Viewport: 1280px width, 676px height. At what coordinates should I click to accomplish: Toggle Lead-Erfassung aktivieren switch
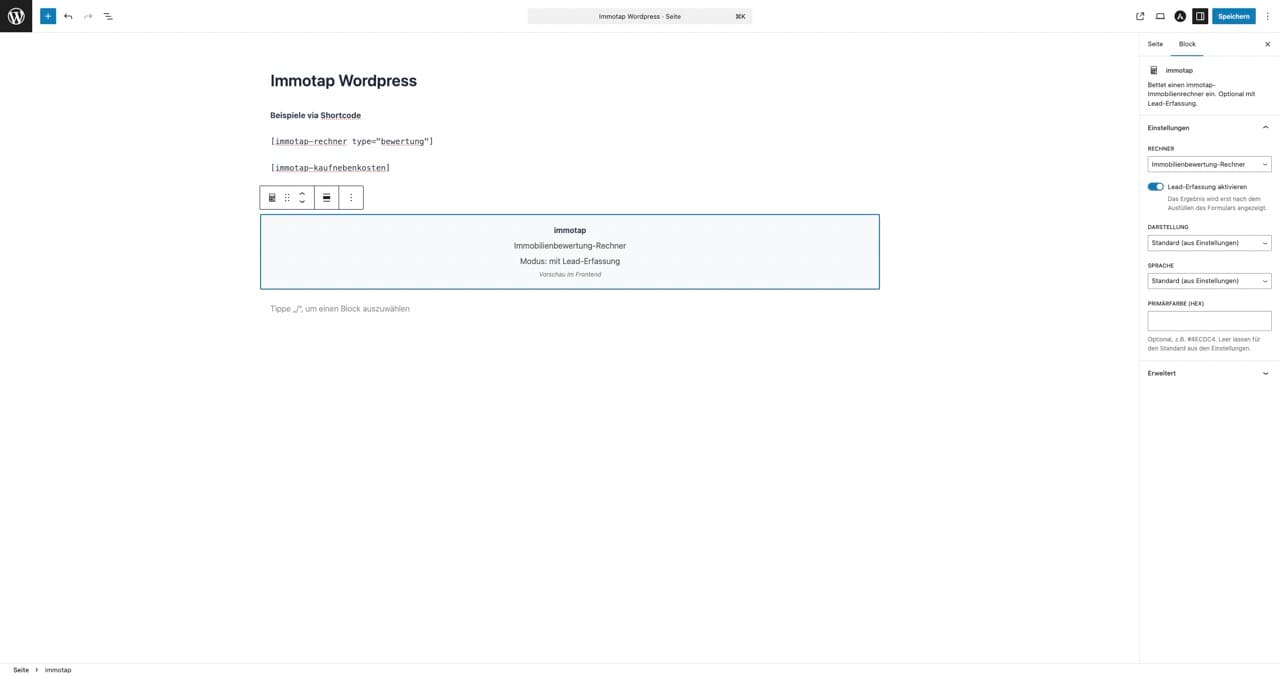pos(1156,187)
